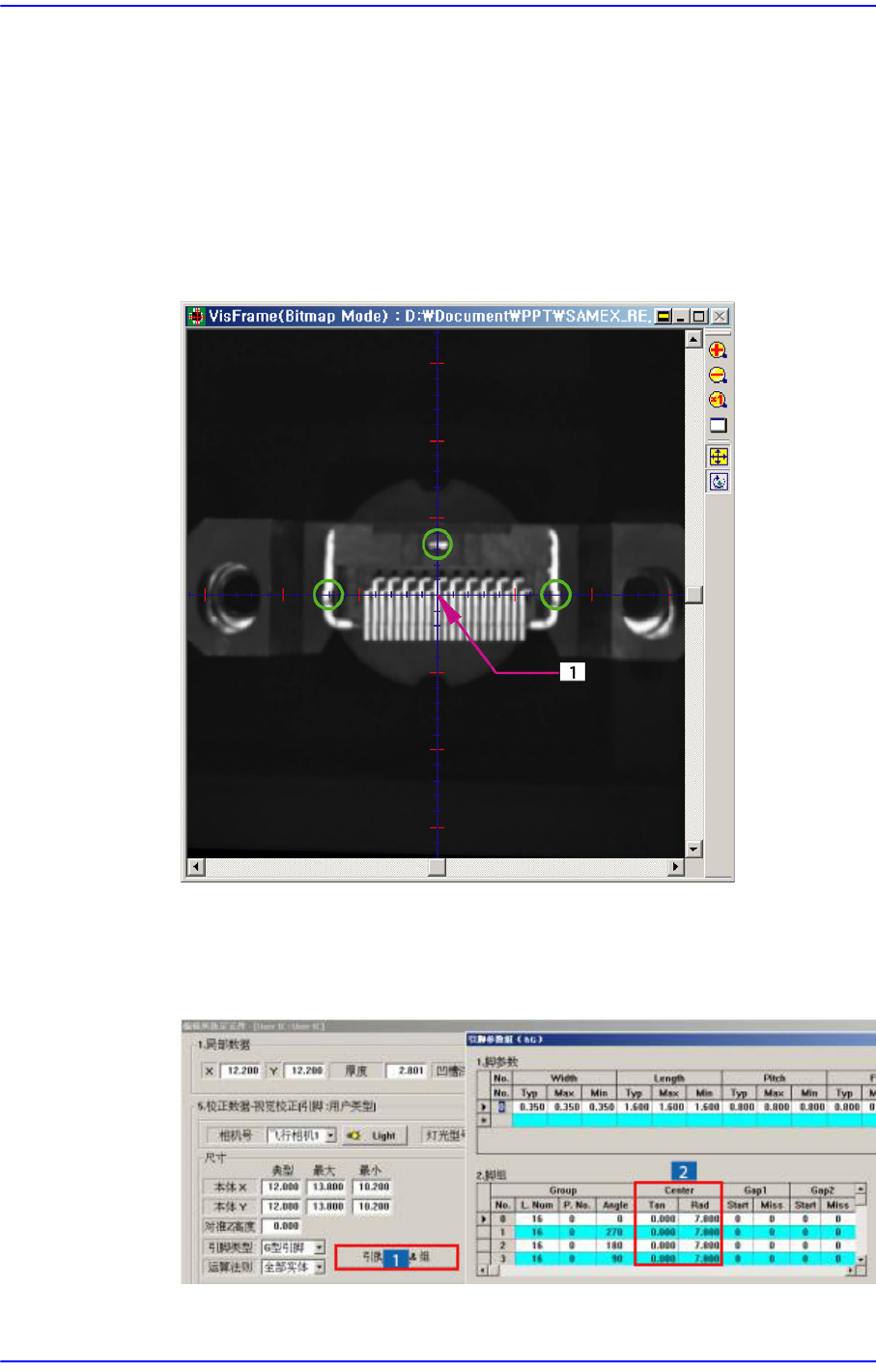Screen dimensions: 876x1372
Task: Open the 全部实体 algorithm dropdown
Action: (x=319, y=1266)
